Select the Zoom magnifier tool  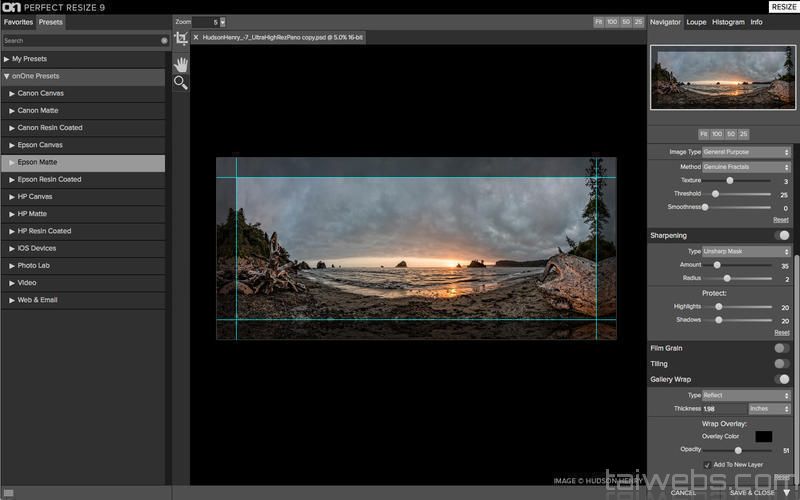click(x=181, y=83)
